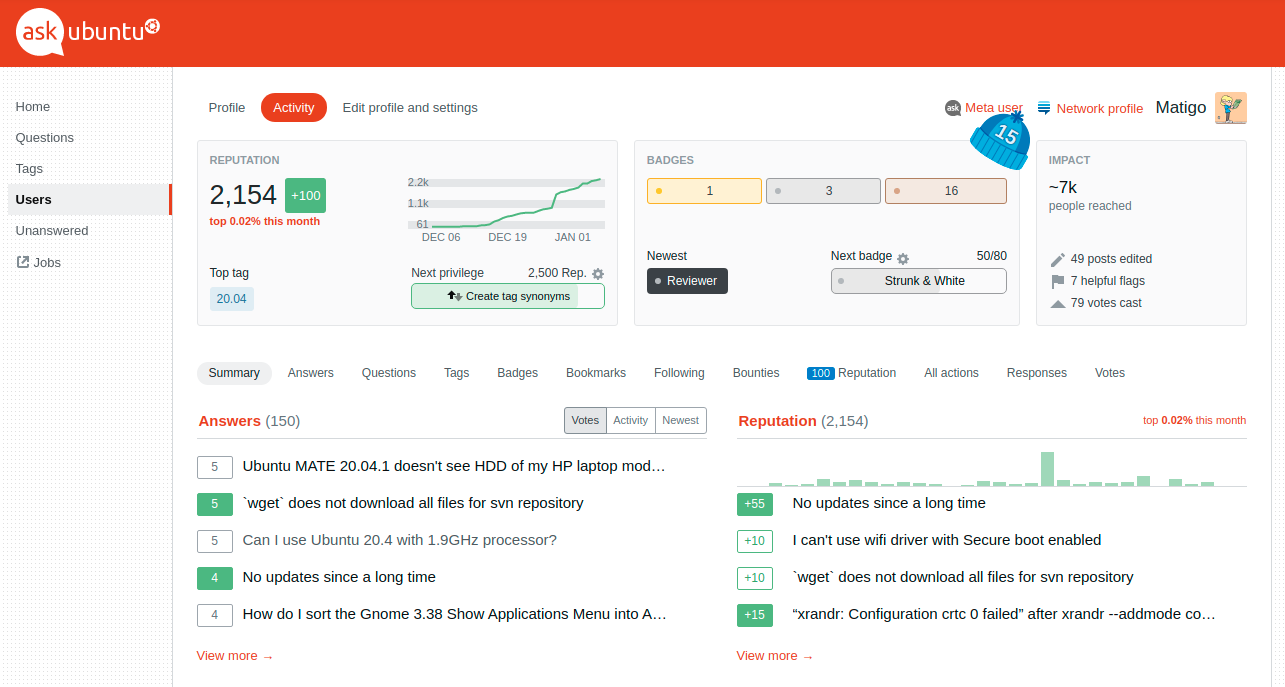This screenshot has height=687, width=1285.
Task: Open the Reviewer badge
Action: (687, 281)
